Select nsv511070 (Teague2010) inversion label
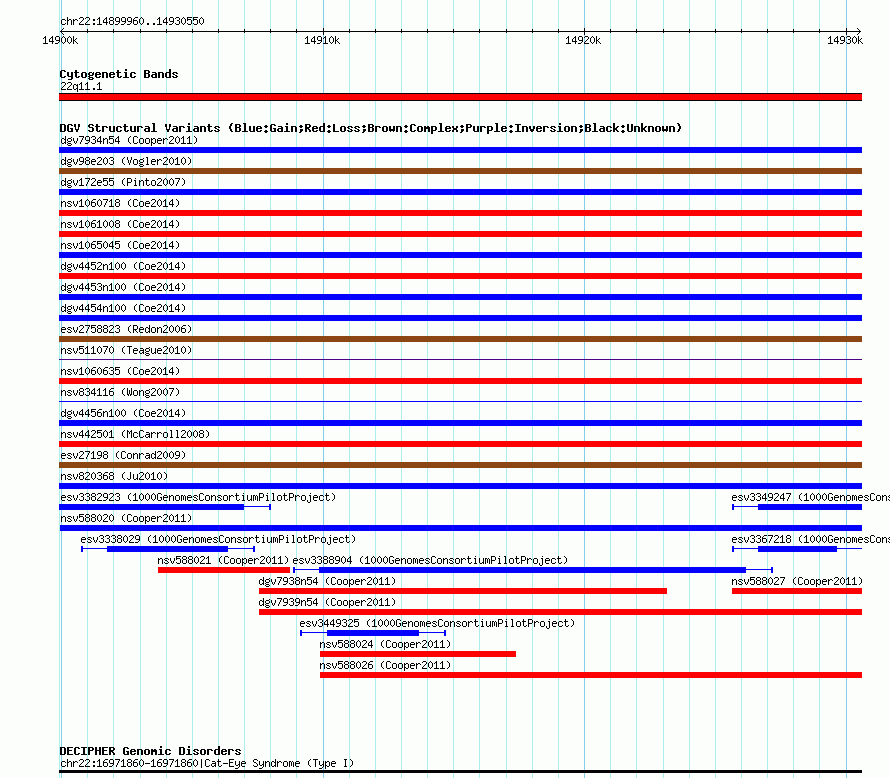 coord(126,351)
